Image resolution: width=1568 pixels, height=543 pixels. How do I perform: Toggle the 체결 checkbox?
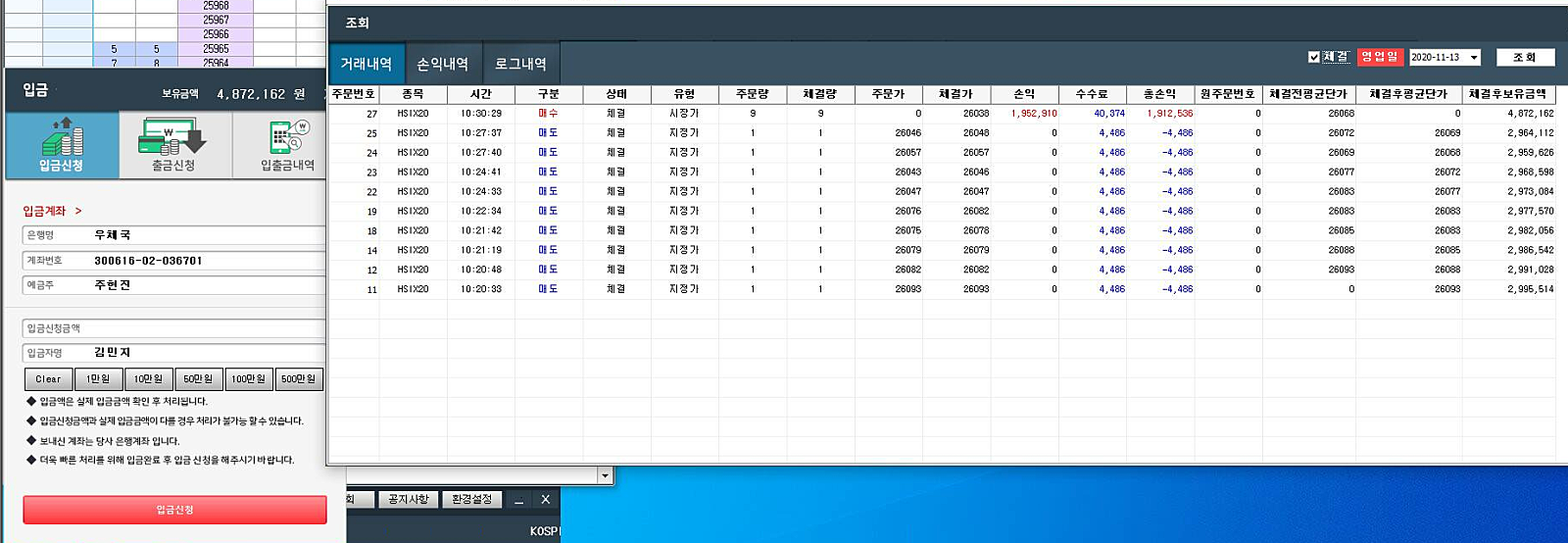[1314, 57]
